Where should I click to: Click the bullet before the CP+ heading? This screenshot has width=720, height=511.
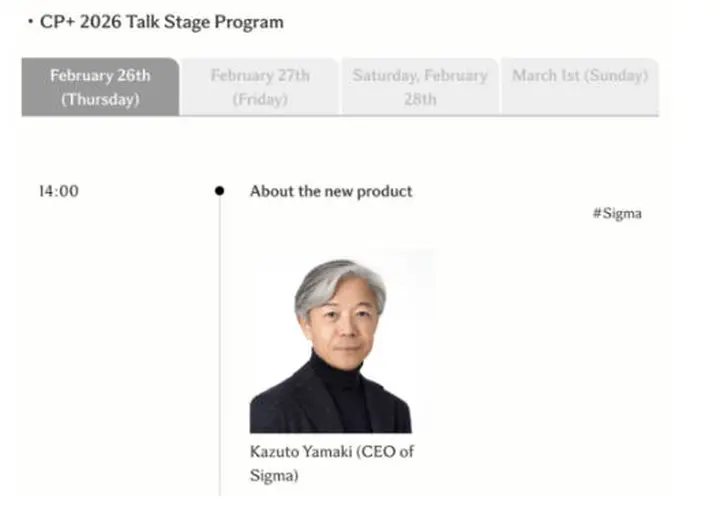pos(30,22)
